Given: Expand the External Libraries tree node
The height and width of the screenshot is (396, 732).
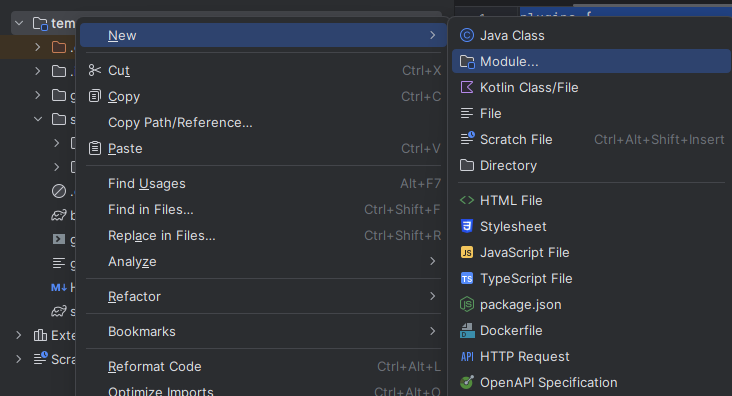Looking at the screenshot, I should click(x=18, y=335).
